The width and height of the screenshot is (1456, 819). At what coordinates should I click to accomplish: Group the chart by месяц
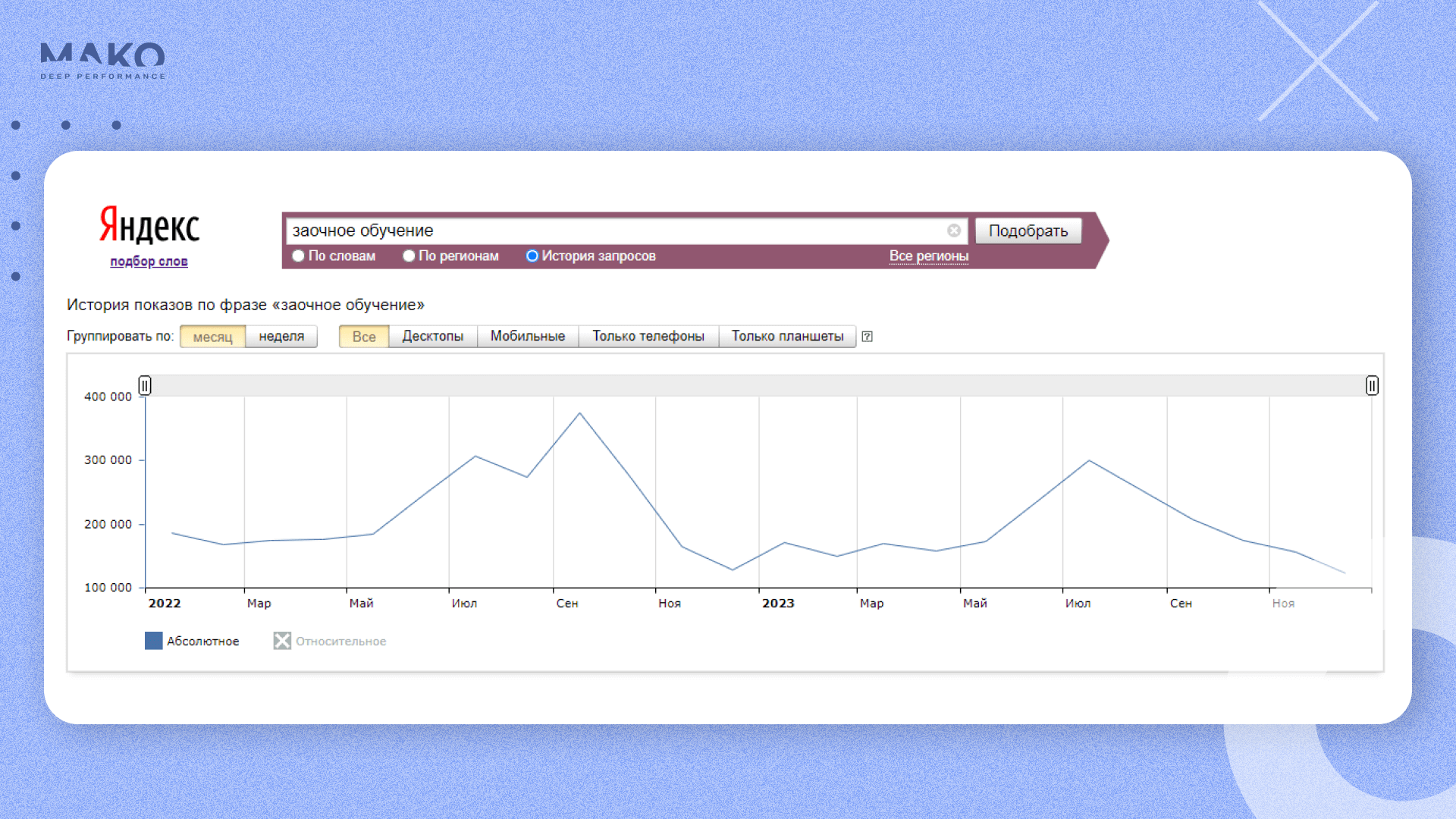click(212, 336)
